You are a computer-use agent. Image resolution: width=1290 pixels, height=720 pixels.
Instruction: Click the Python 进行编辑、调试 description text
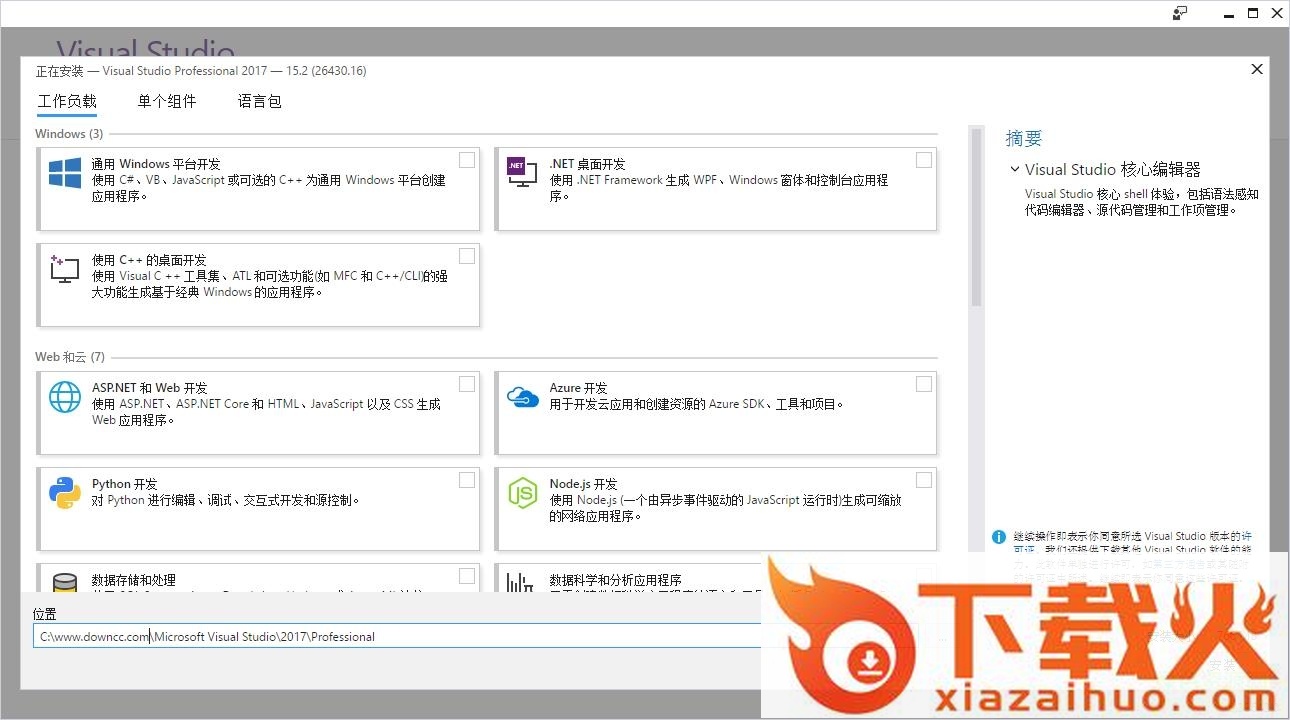tap(225, 500)
